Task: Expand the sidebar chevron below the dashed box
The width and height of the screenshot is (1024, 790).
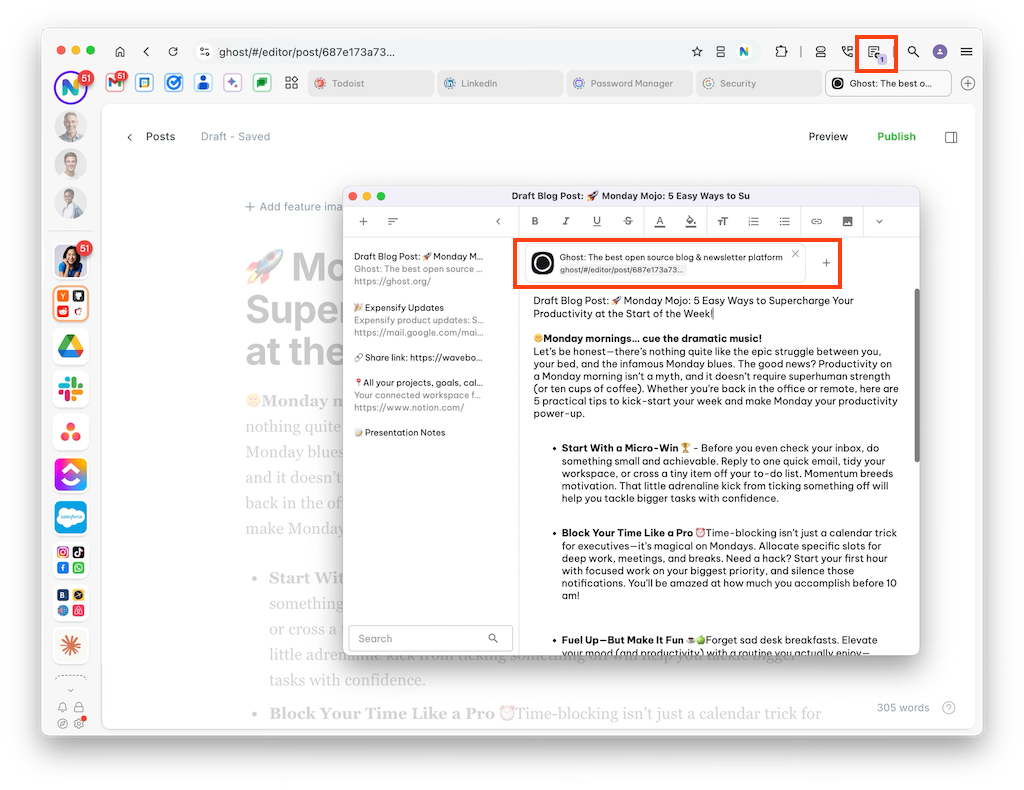Action: 71,690
